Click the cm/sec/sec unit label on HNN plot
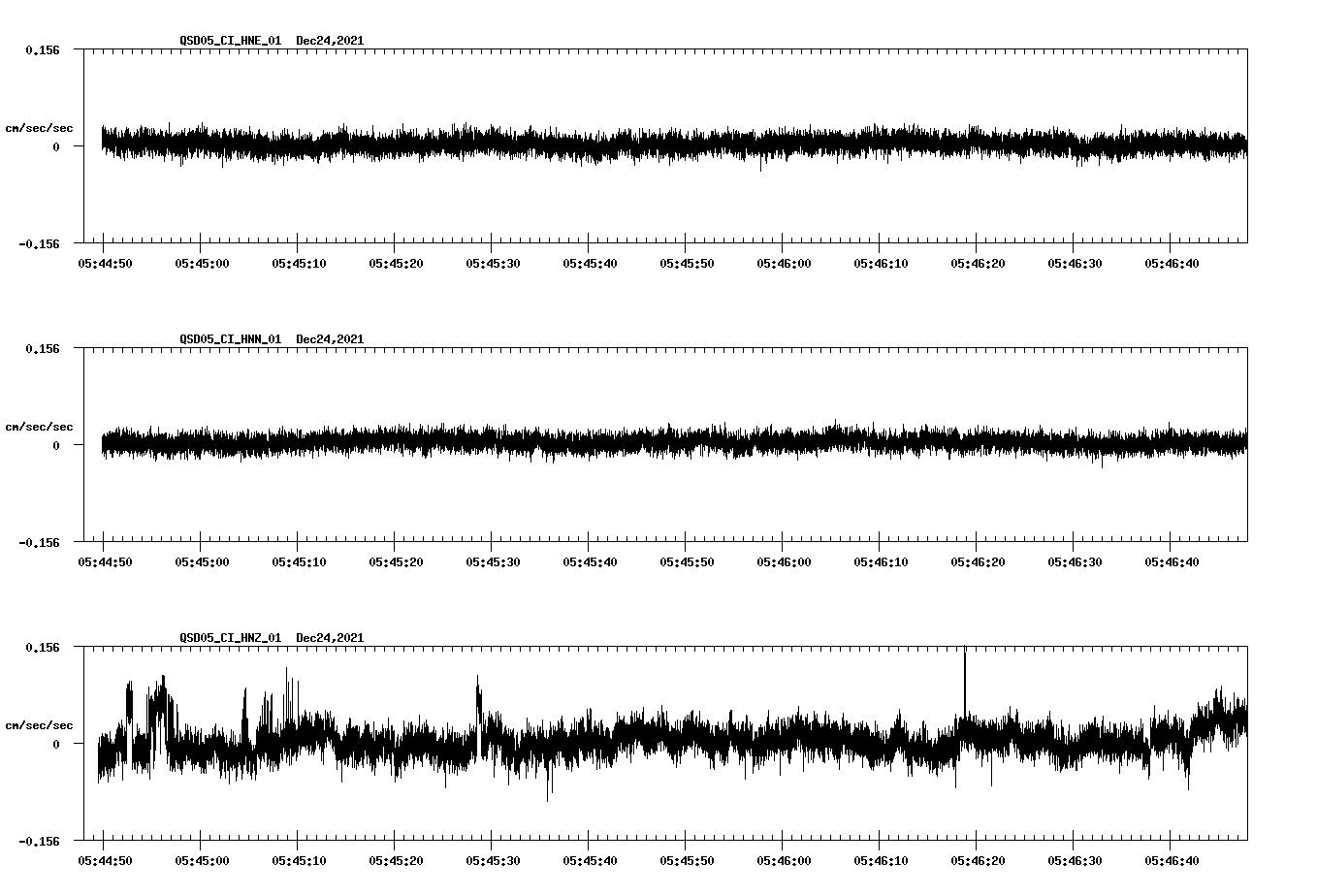The width and height of the screenshot is (1317, 896). tap(39, 427)
